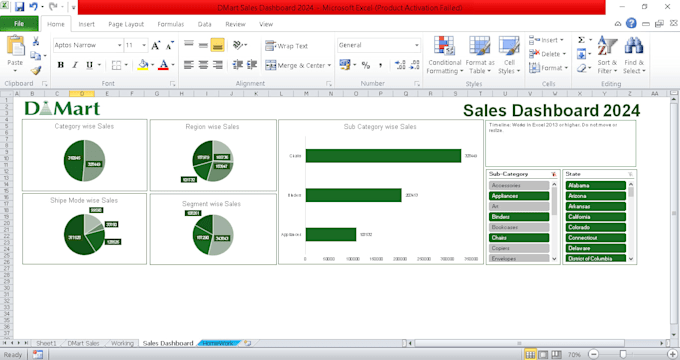Open Conditional Formatting icon
680x360 pixels.
[444, 46]
